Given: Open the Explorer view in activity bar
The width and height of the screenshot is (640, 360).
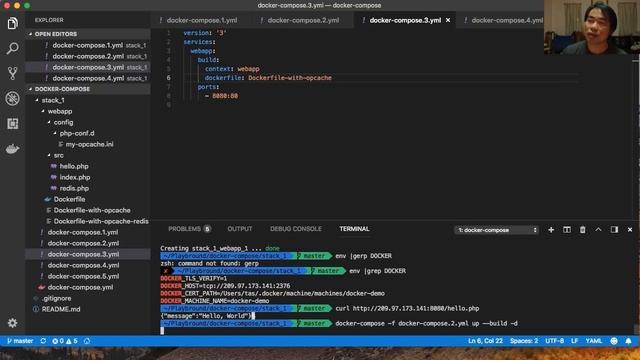Looking at the screenshot, I should click(x=12, y=23).
